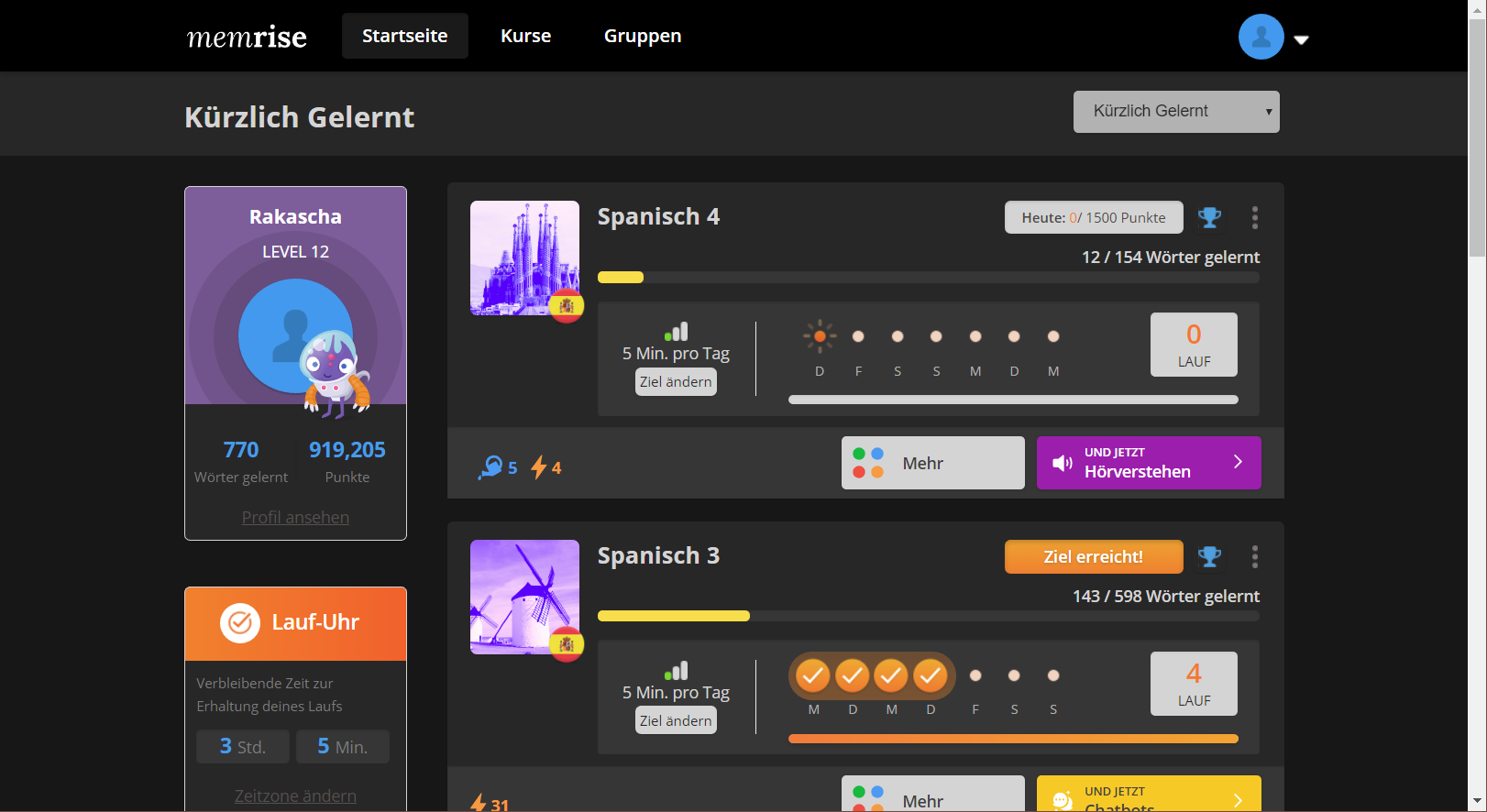Open the Spanisch 4 three-dot options menu

point(1255,217)
